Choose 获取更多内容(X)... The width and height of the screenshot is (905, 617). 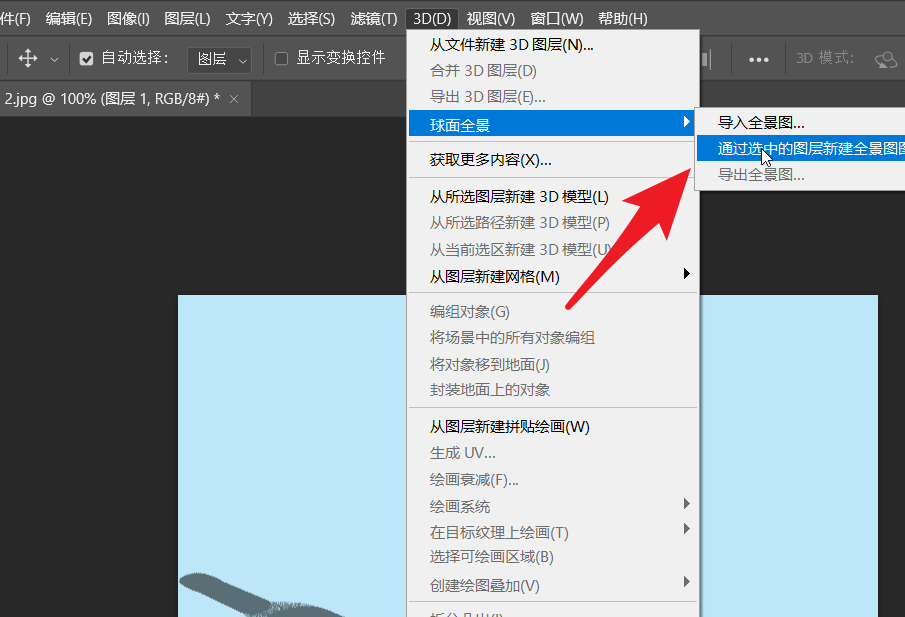pos(554,160)
